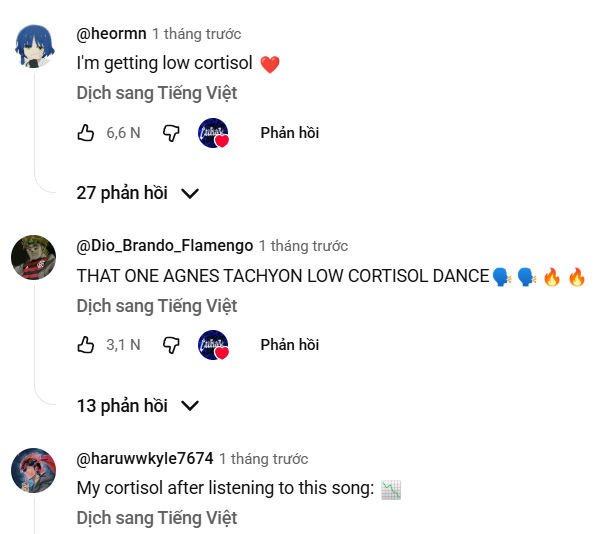Dislike the comment by @heormn
610x534 pixels.
click(171, 132)
